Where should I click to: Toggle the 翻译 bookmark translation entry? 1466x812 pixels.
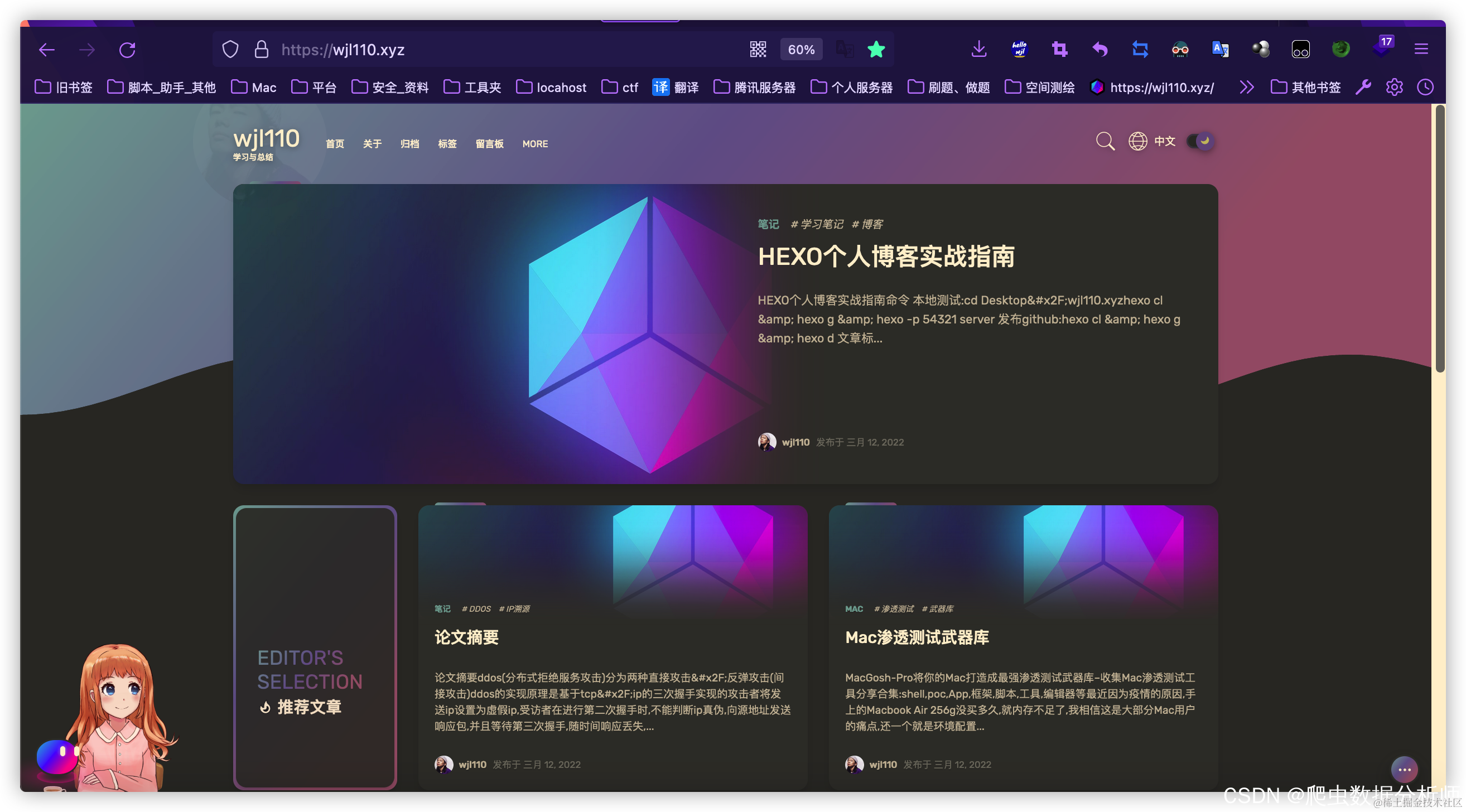[x=677, y=87]
